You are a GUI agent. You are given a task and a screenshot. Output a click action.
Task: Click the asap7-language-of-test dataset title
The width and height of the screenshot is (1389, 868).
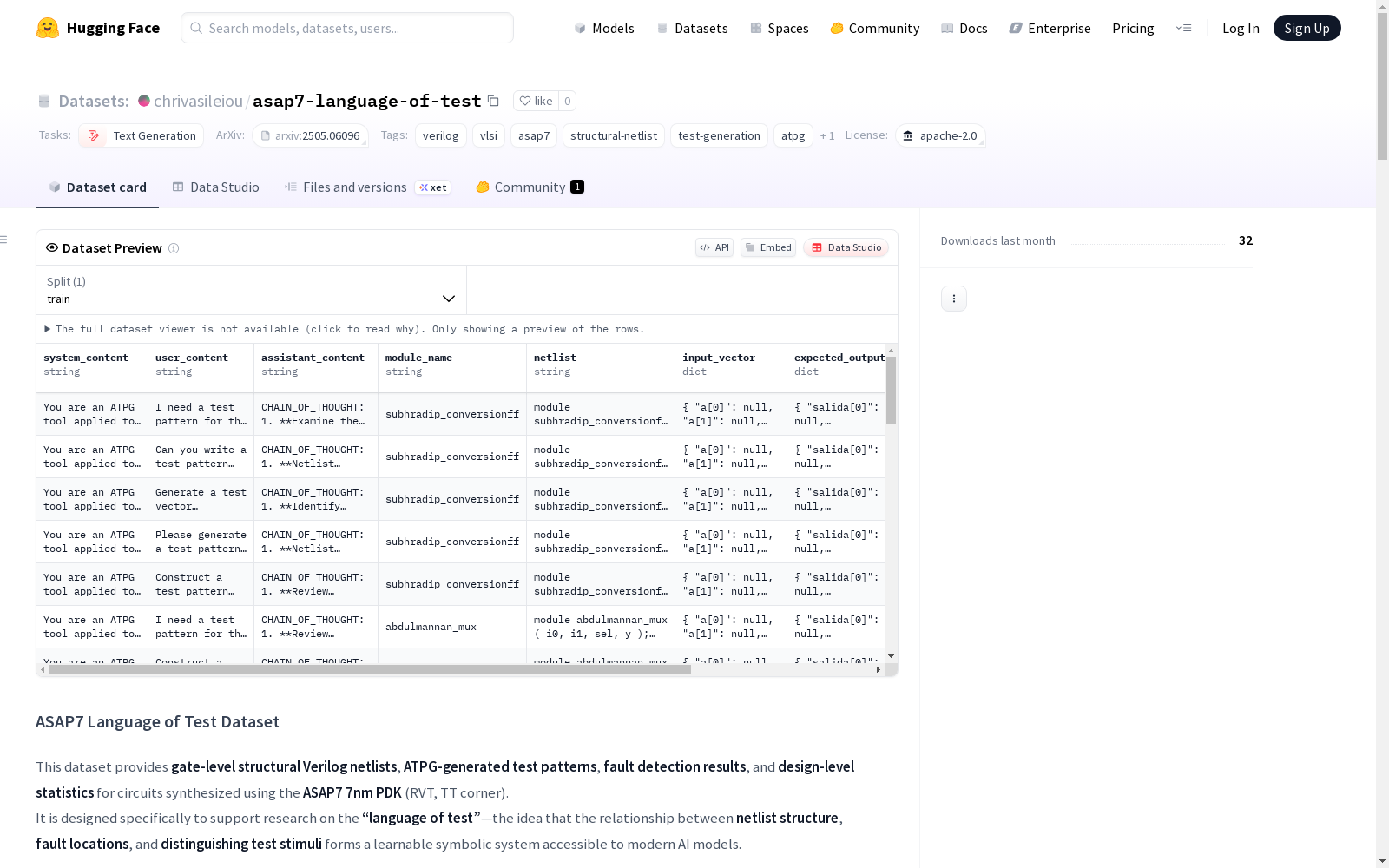coord(366,101)
